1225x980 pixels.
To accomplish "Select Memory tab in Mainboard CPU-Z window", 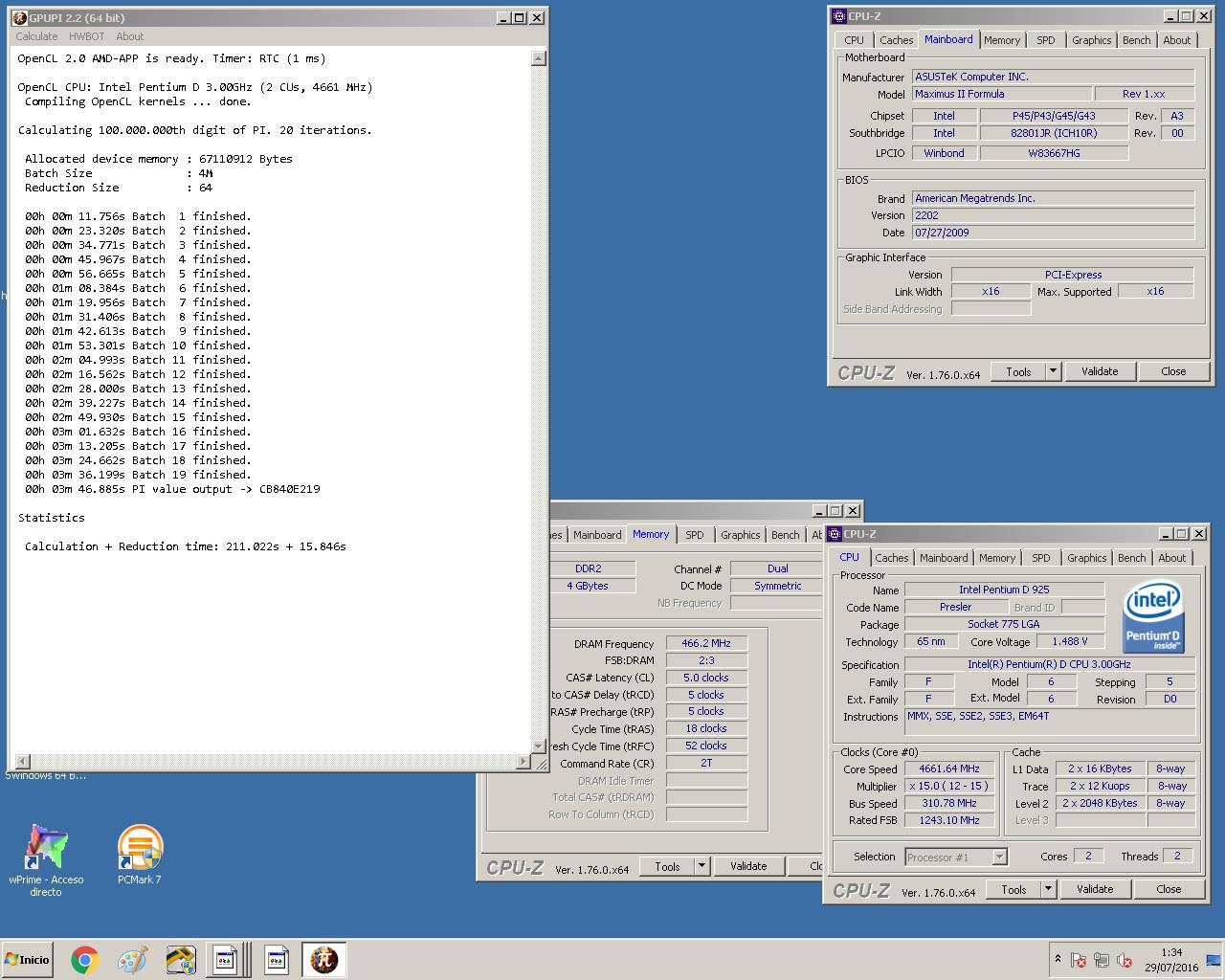I will click(x=1002, y=40).
